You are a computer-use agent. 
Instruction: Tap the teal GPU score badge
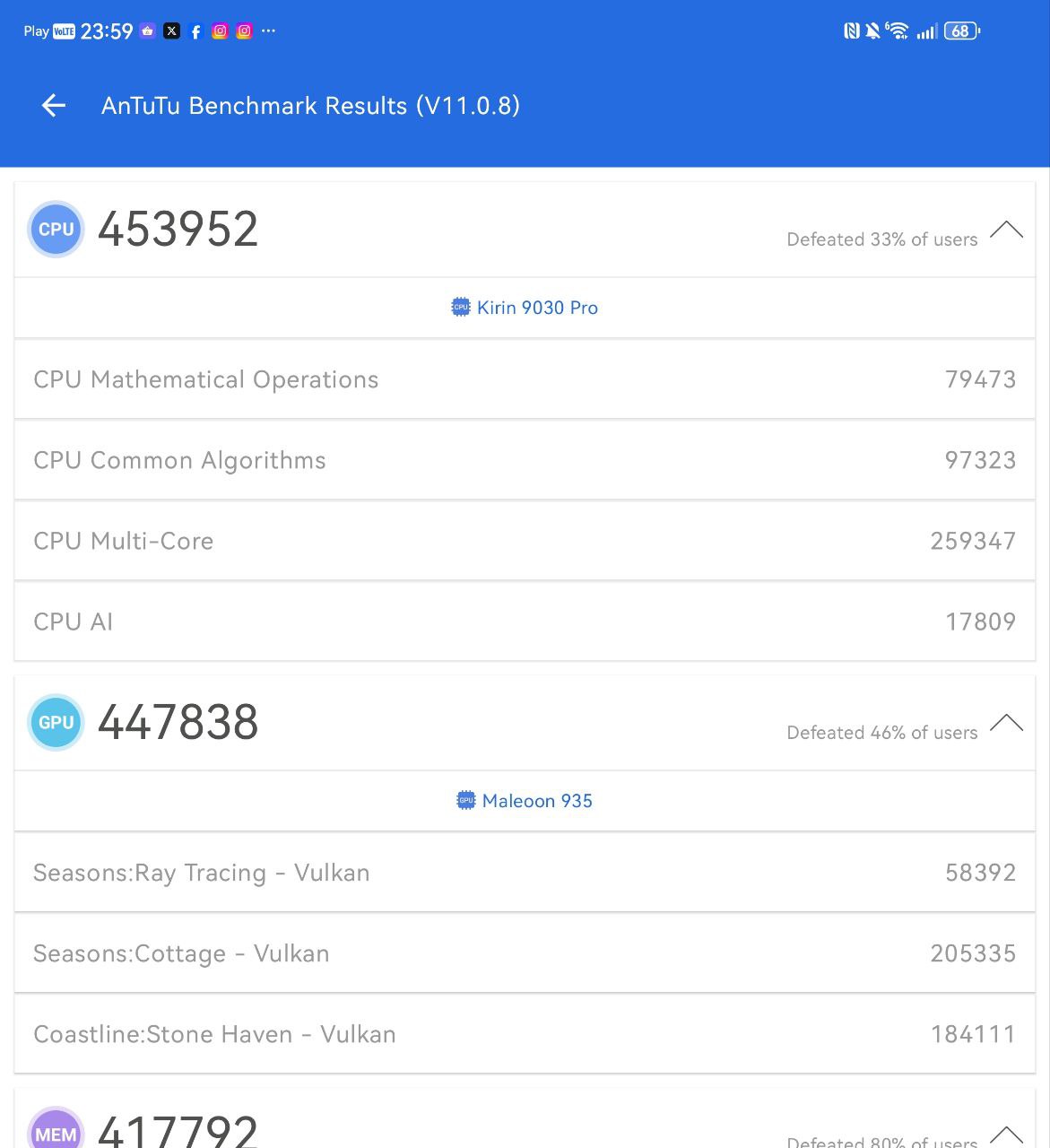56,723
